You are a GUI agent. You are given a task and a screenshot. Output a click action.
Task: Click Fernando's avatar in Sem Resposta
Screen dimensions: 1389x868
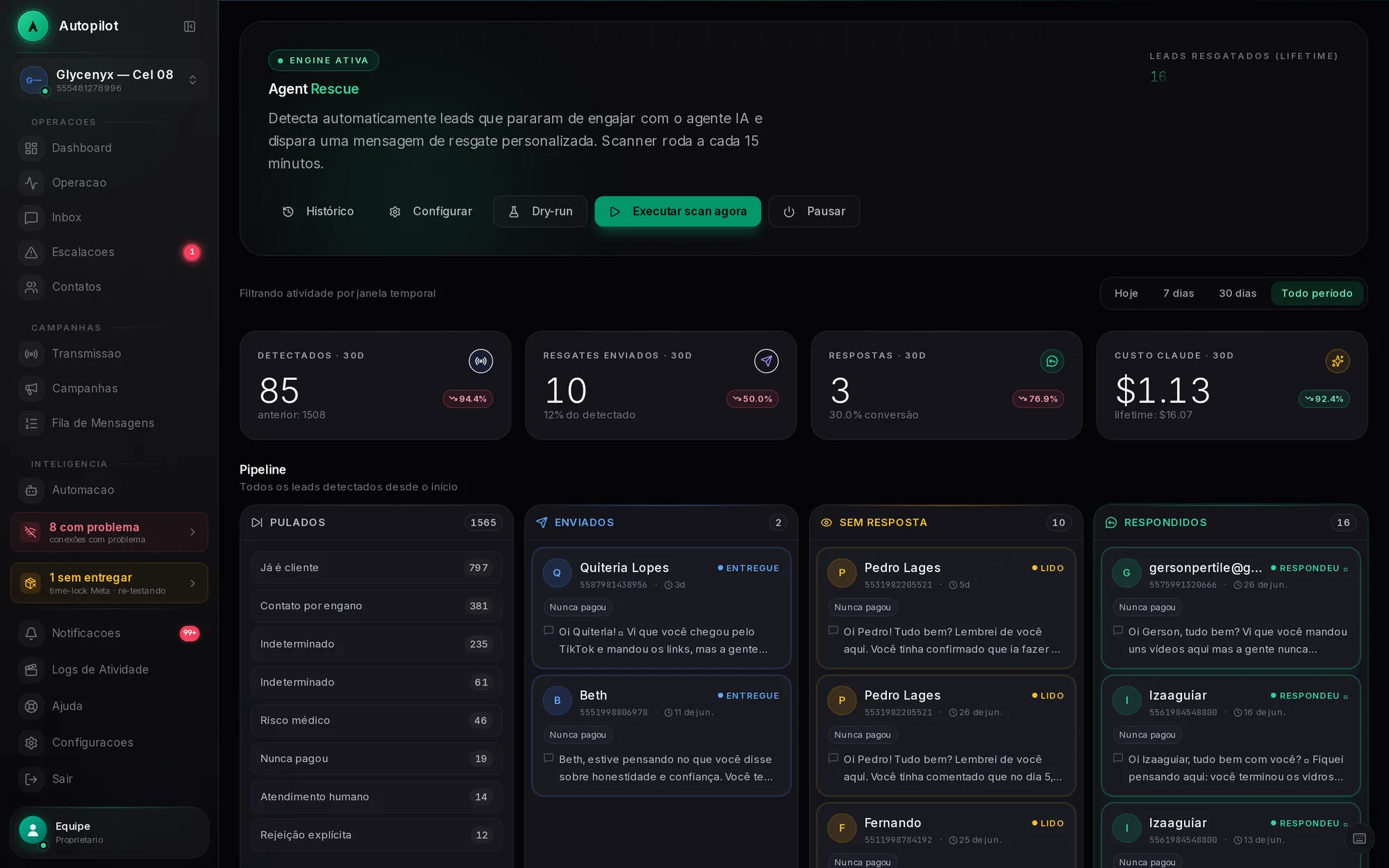tap(842, 828)
